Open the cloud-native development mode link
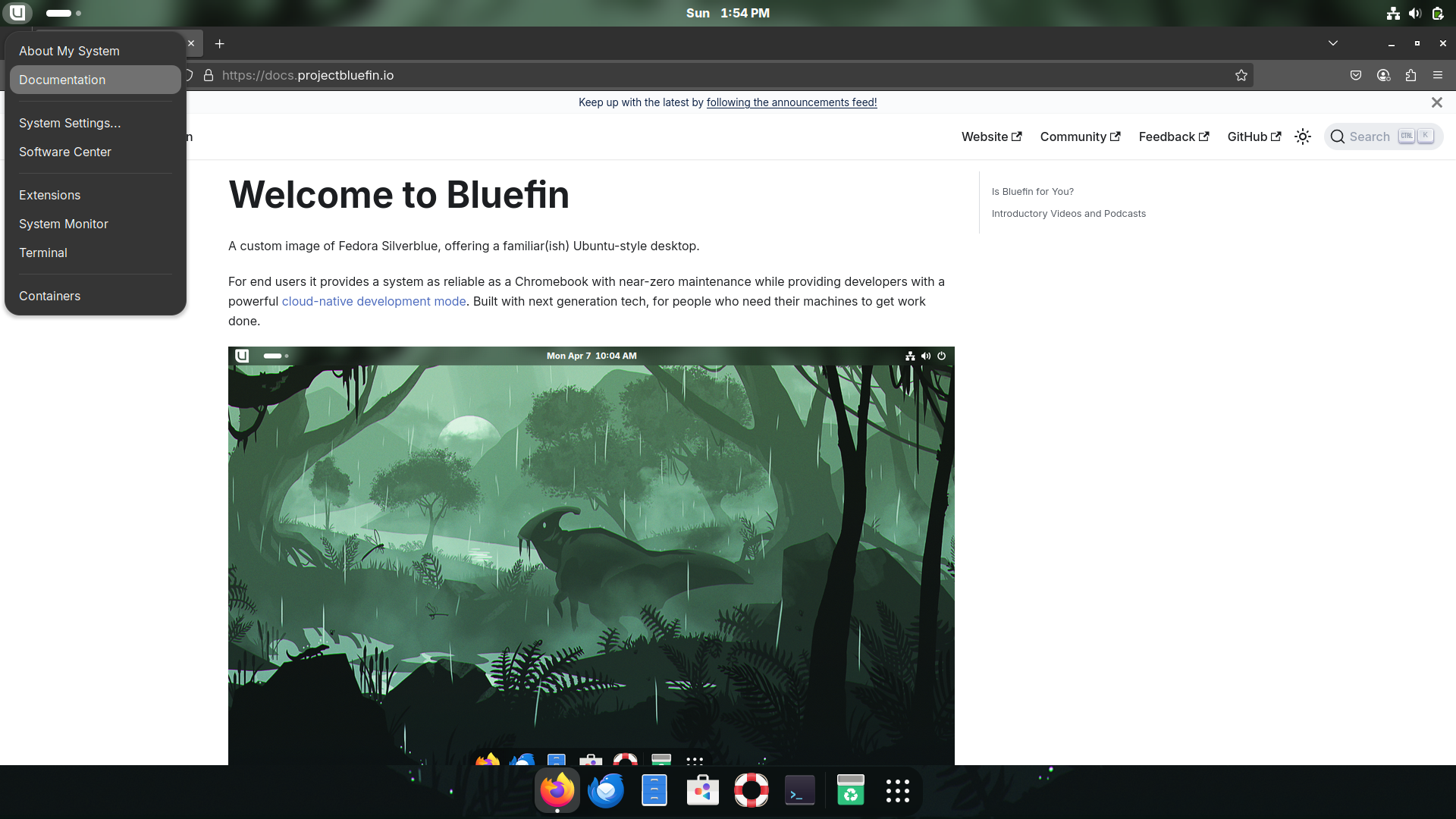1456x819 pixels. [374, 301]
